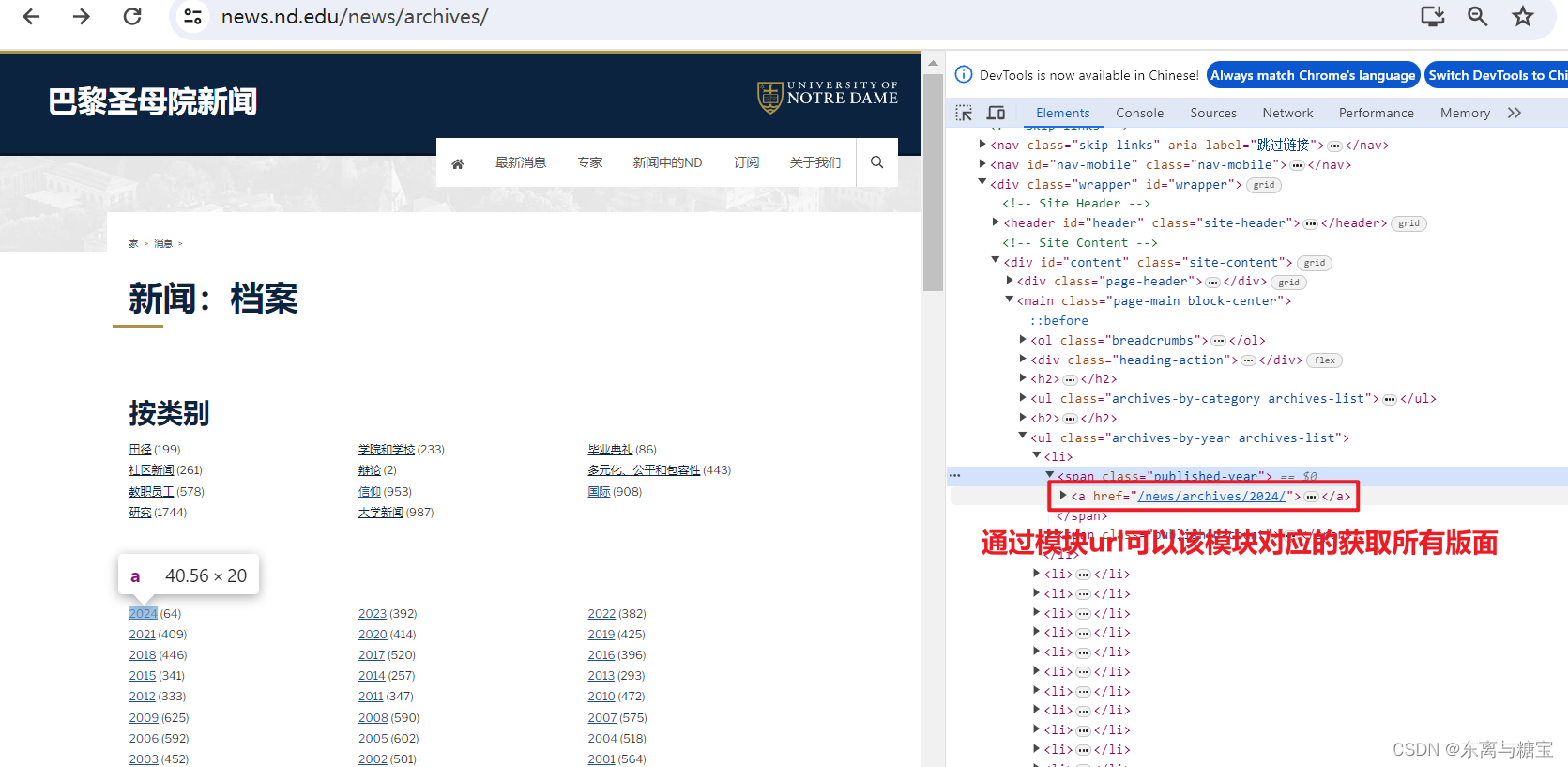Open the three-dot actions on the selected DOM row

(955, 476)
